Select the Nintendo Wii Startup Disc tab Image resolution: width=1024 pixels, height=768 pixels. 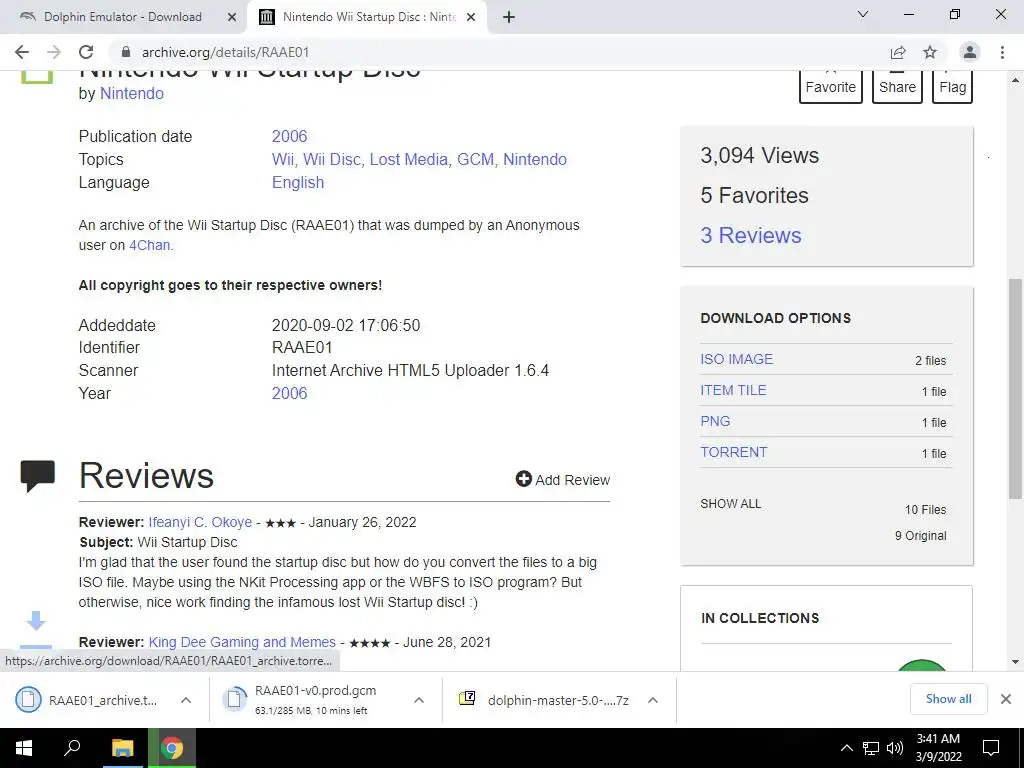point(369,17)
